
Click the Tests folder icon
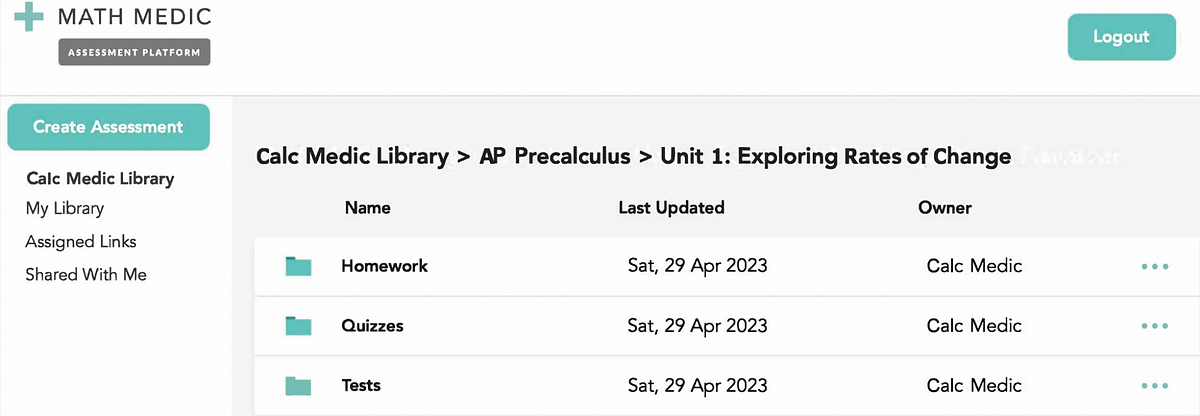point(298,386)
